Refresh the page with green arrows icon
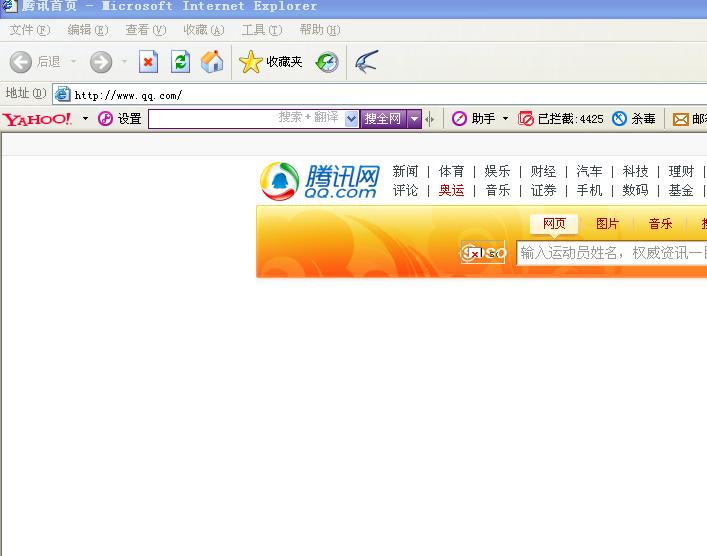Screen dimensions: 707x556 180,62
